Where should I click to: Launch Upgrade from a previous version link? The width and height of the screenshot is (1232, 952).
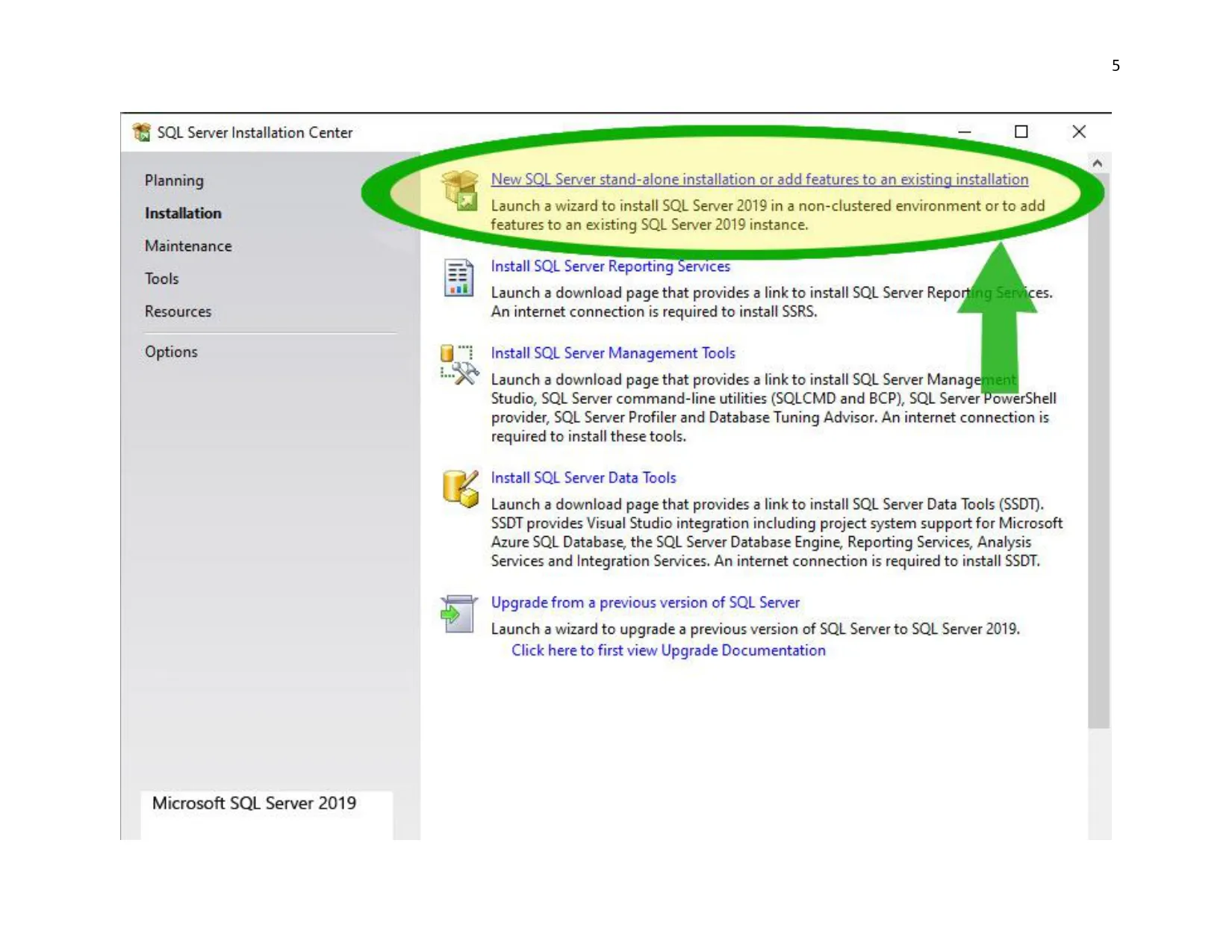(644, 603)
